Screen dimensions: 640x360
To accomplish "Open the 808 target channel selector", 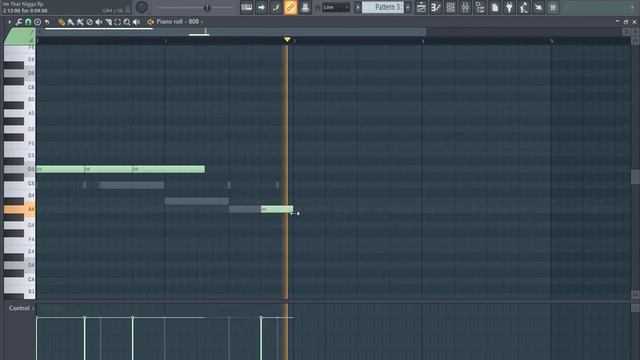I will tap(196, 22).
